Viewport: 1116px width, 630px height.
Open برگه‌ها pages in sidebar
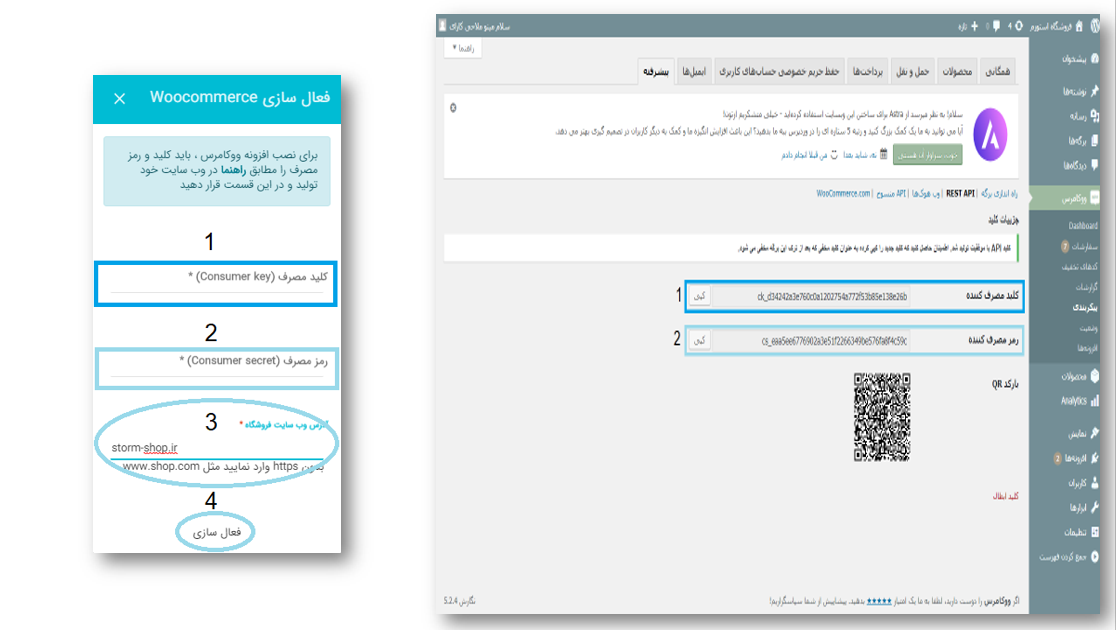click(1082, 141)
